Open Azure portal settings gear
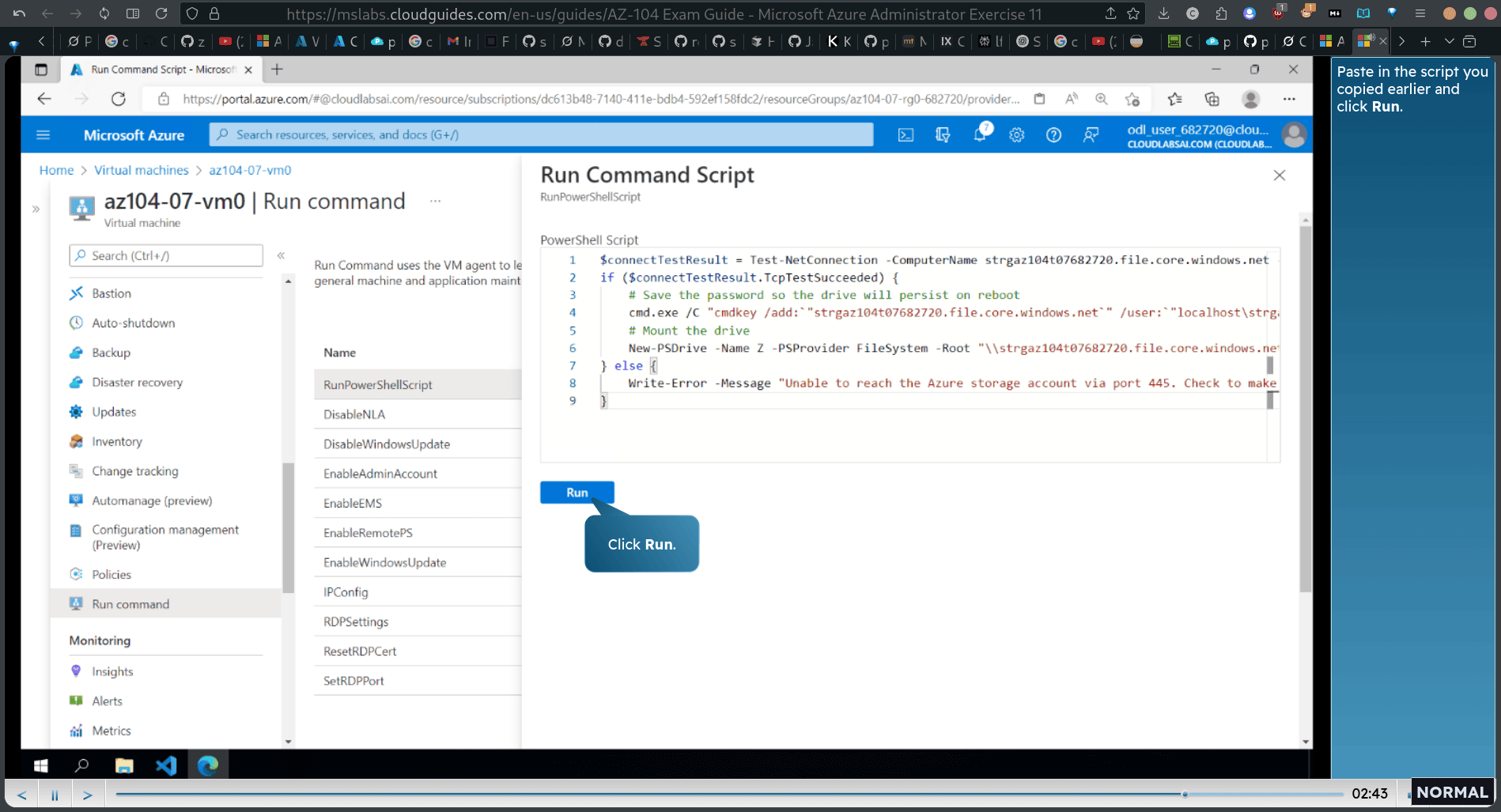This screenshot has height=812, width=1501. pyautogui.click(x=1017, y=135)
